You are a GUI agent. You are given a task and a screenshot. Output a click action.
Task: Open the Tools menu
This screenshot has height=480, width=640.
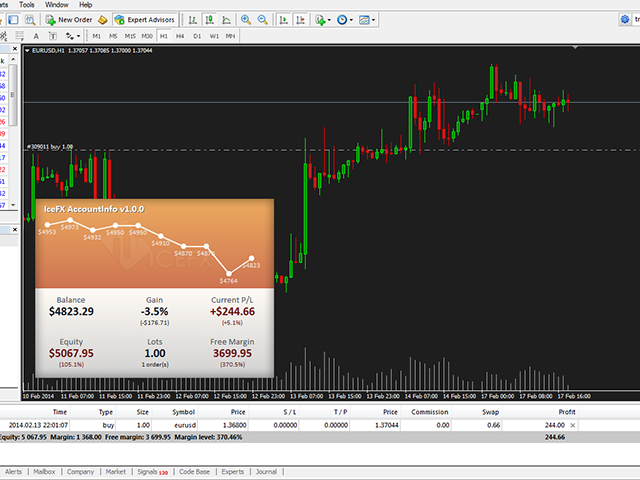click(x=27, y=5)
